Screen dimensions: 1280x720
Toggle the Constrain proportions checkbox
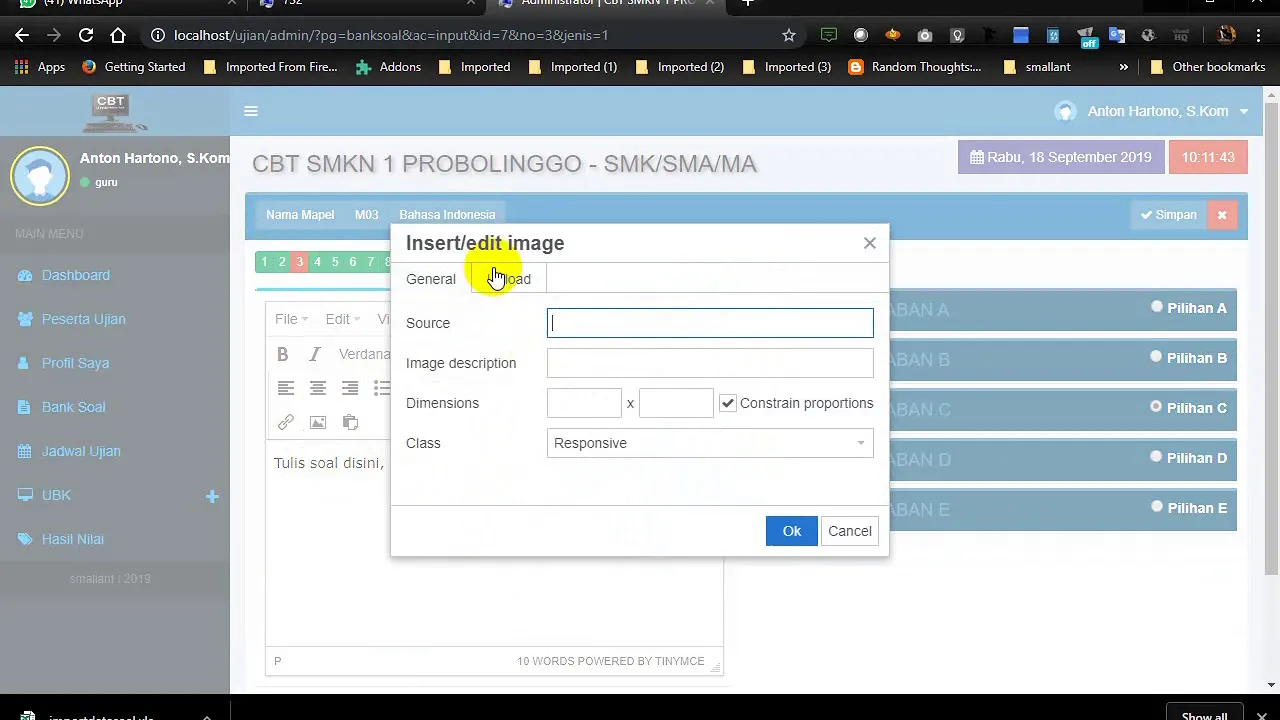(728, 403)
